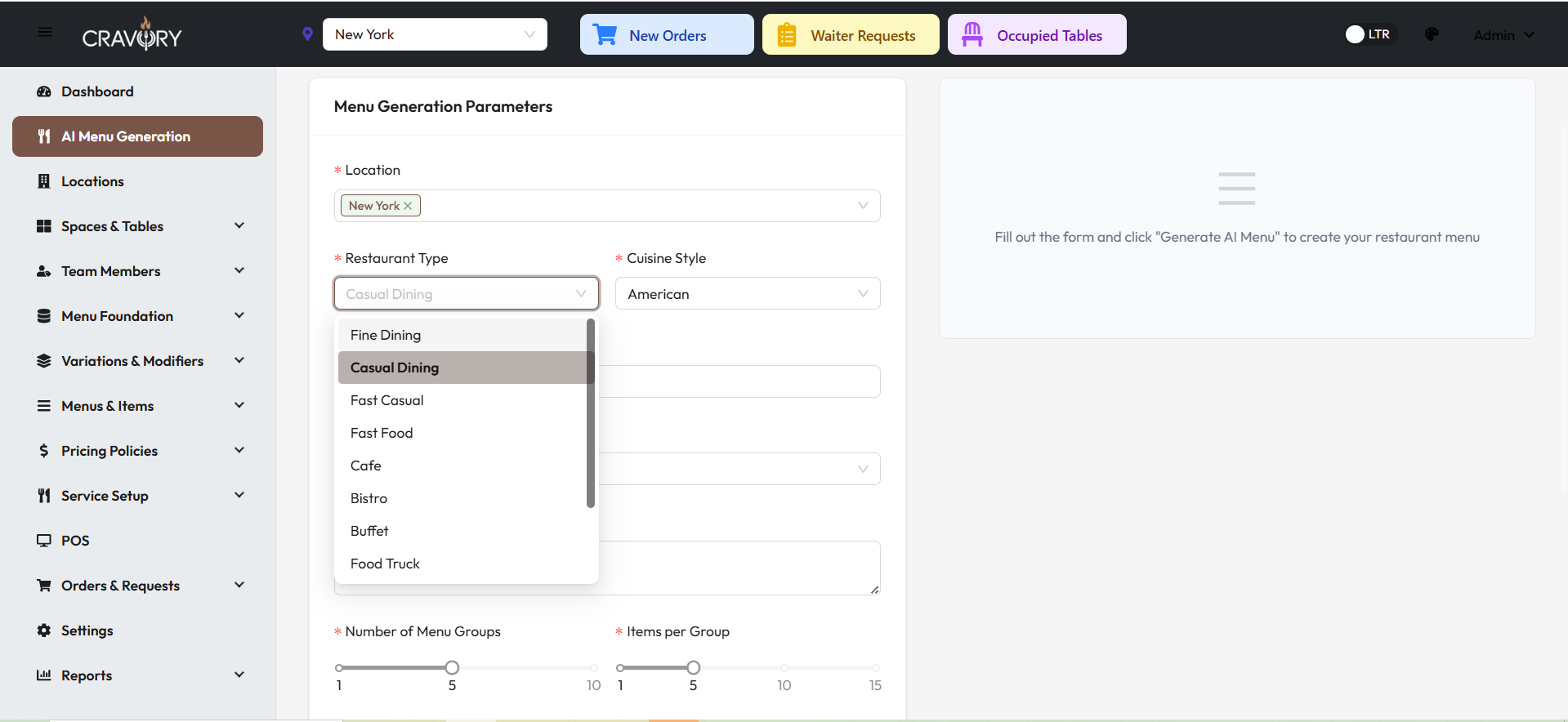This screenshot has height=722, width=1568.
Task: Open Locations page
Action: tap(137, 181)
